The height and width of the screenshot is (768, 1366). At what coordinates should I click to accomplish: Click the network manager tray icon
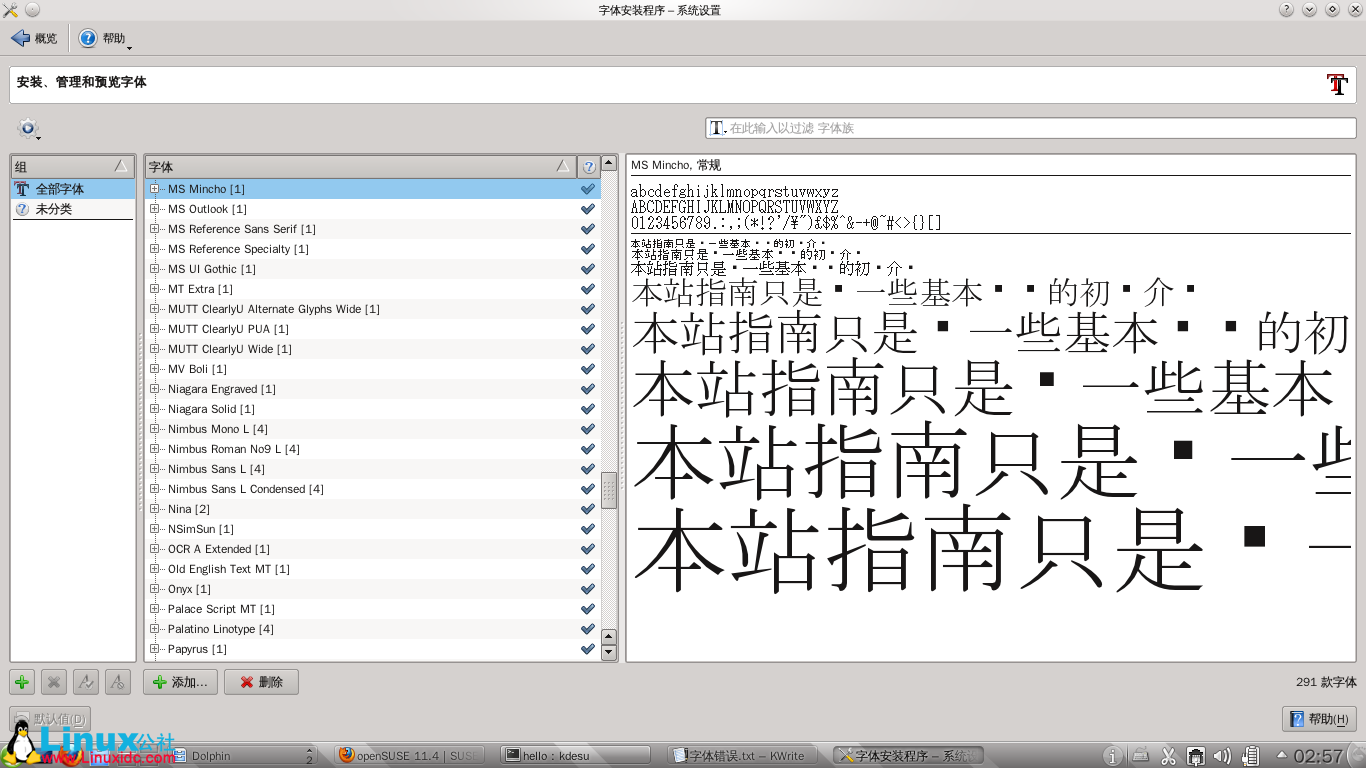point(1195,756)
